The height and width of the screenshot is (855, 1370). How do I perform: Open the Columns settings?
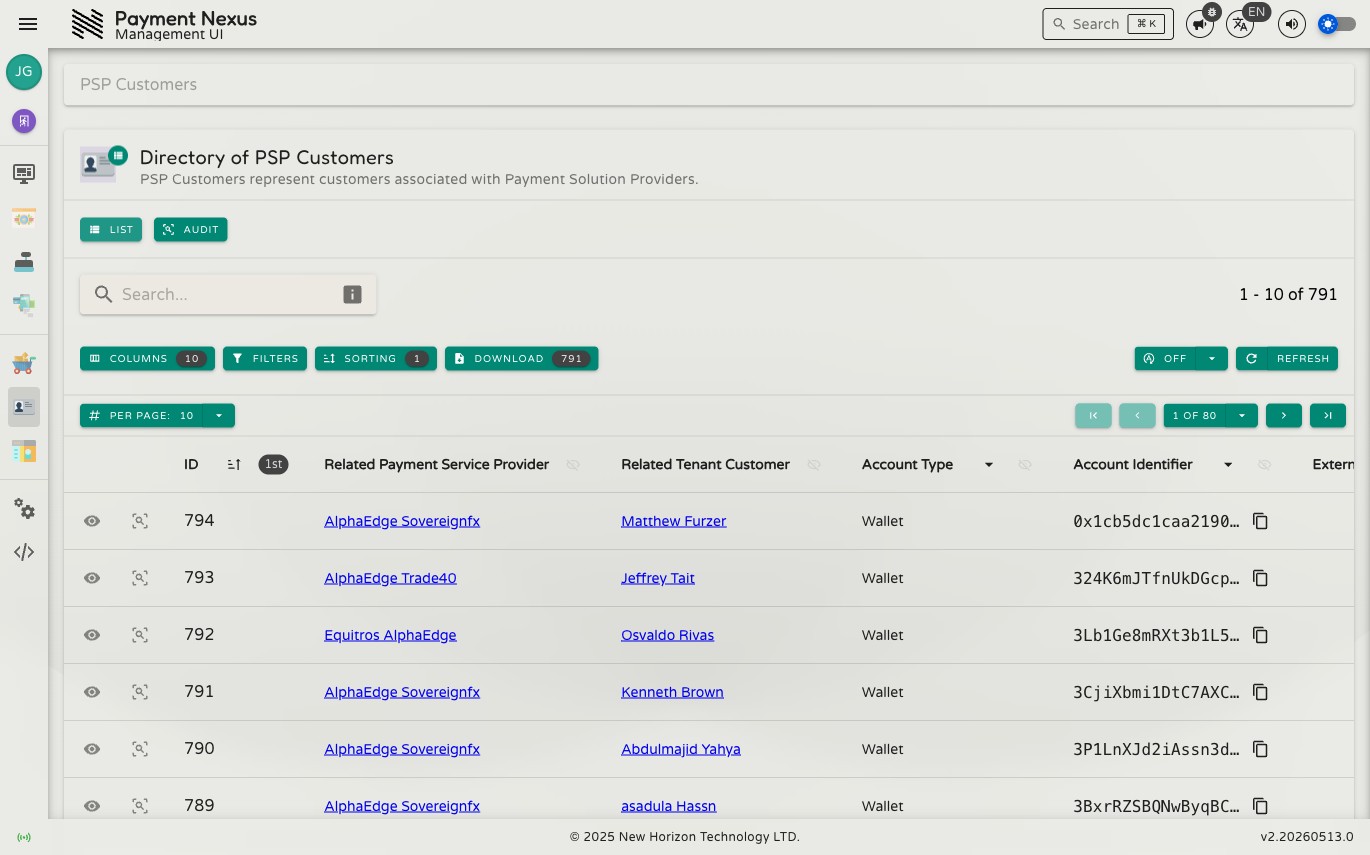pos(147,358)
